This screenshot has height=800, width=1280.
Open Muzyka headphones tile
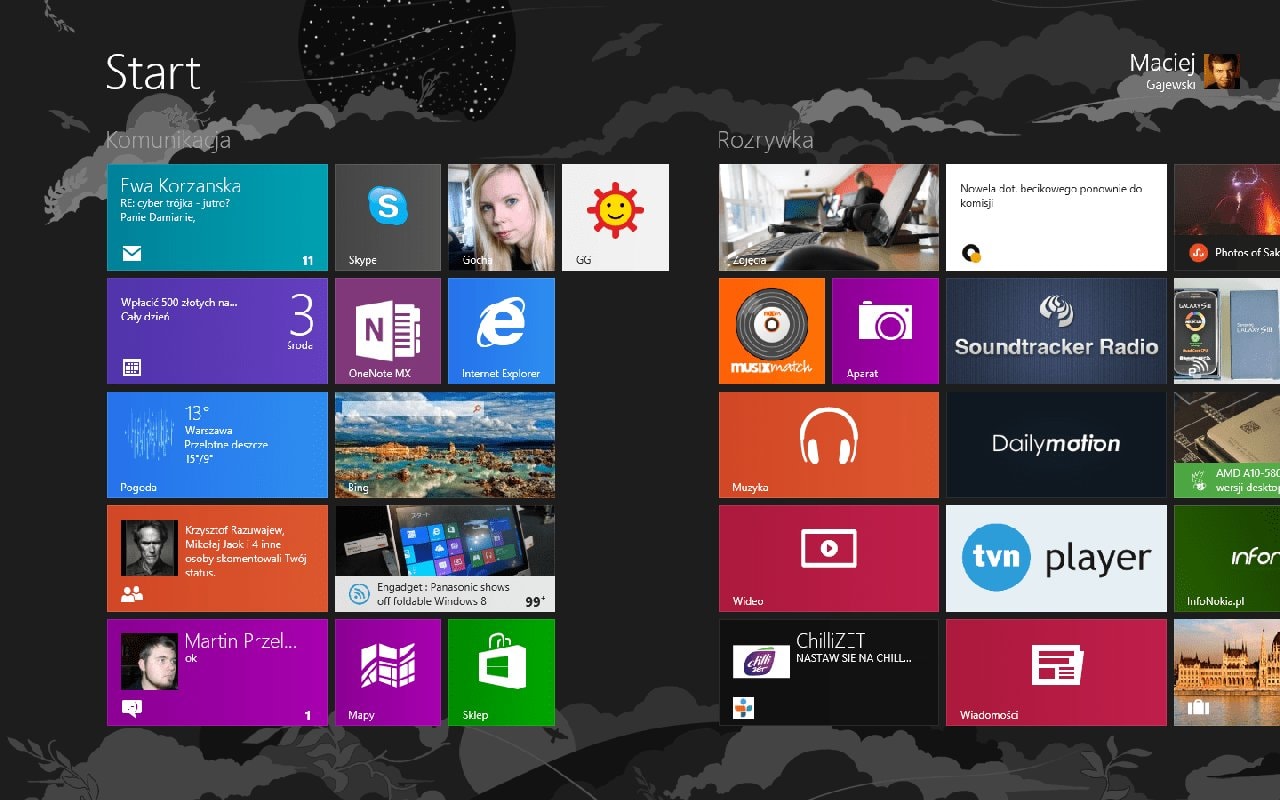tap(829, 445)
